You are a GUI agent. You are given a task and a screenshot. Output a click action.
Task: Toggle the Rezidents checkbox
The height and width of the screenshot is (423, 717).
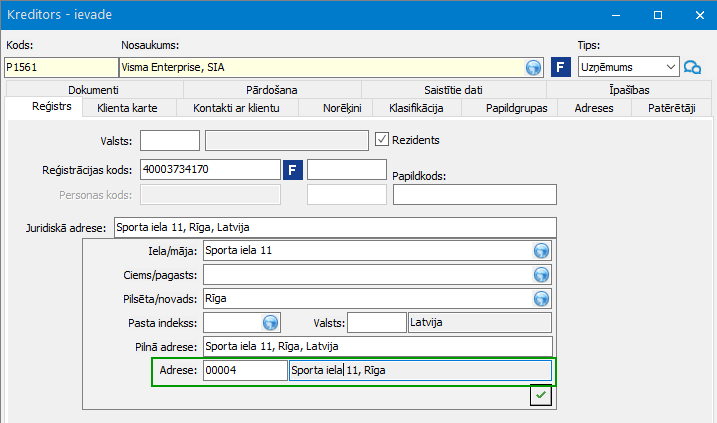coord(381,140)
